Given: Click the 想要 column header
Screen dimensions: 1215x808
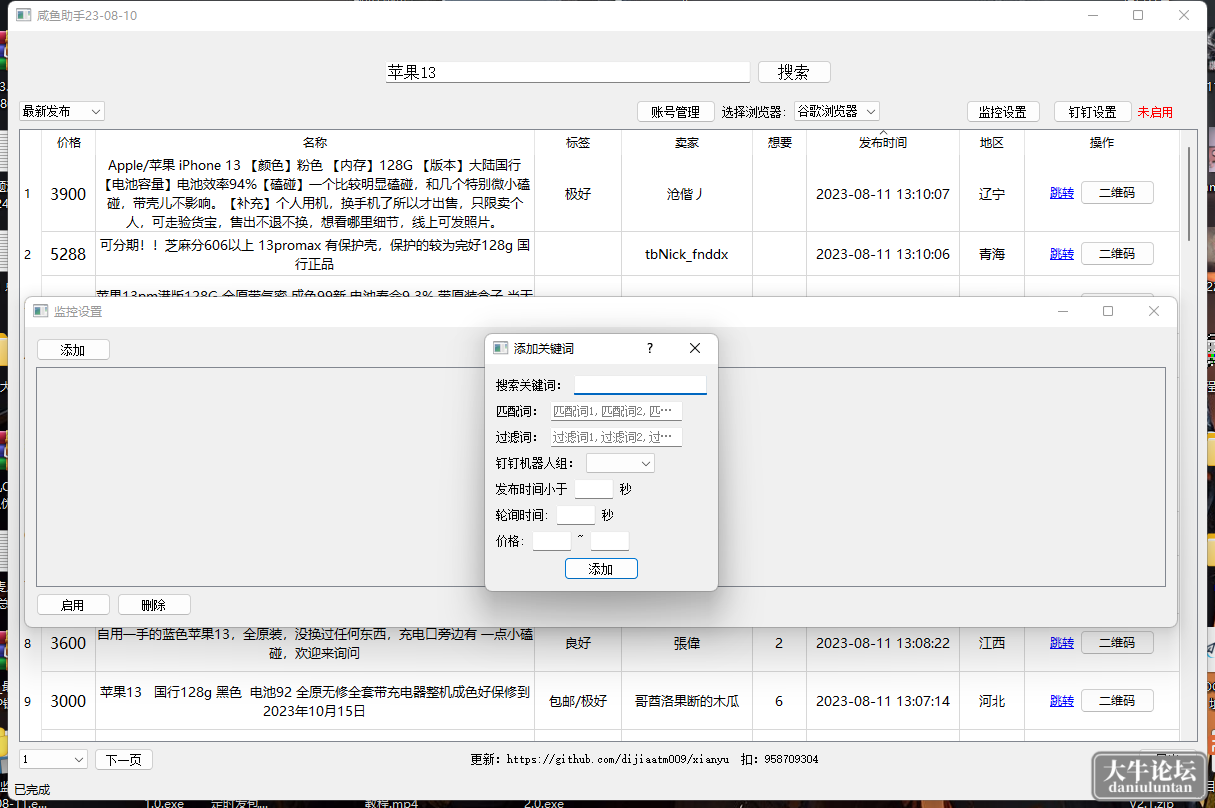Looking at the screenshot, I should click(x=779, y=143).
